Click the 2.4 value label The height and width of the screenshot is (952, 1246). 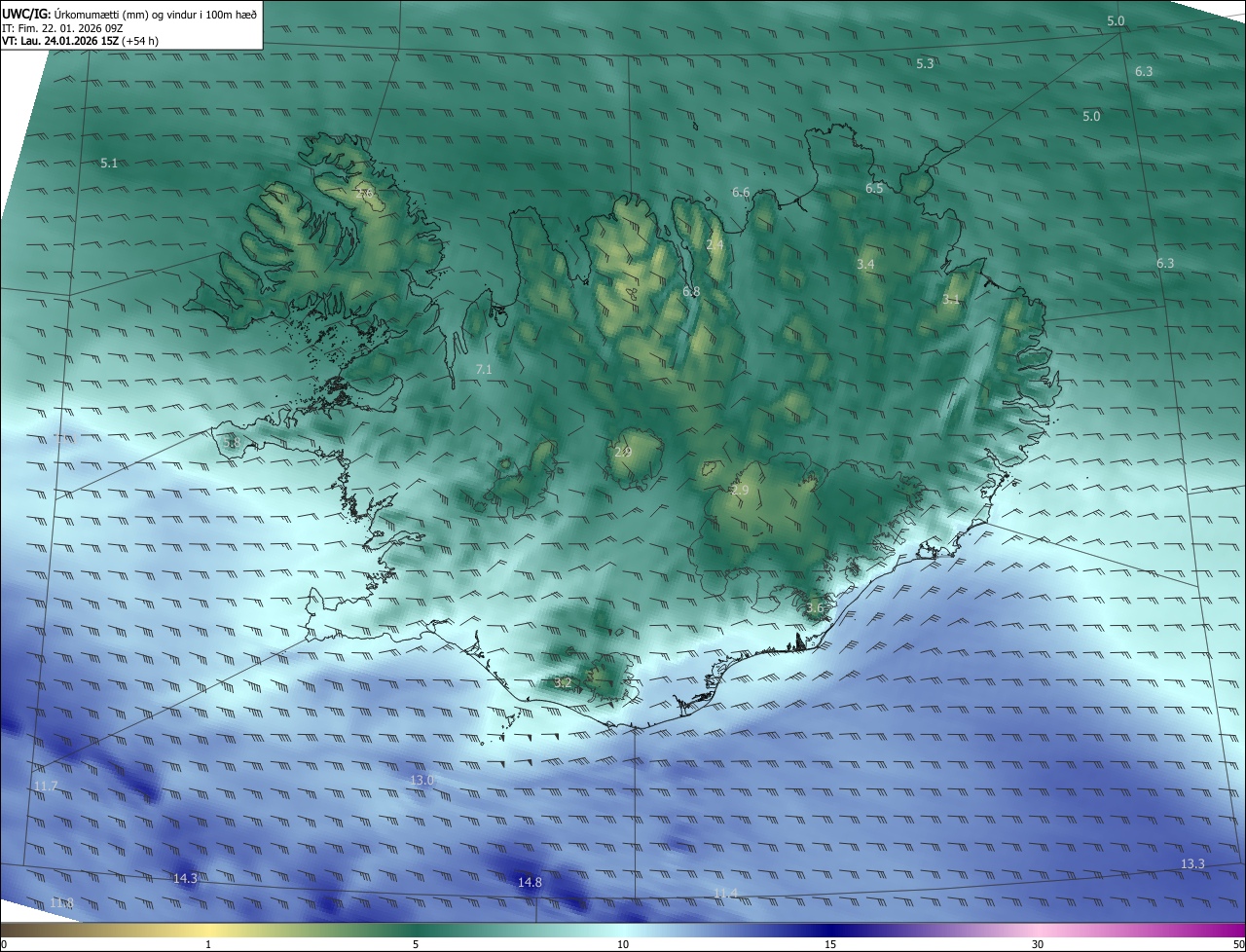pos(715,245)
